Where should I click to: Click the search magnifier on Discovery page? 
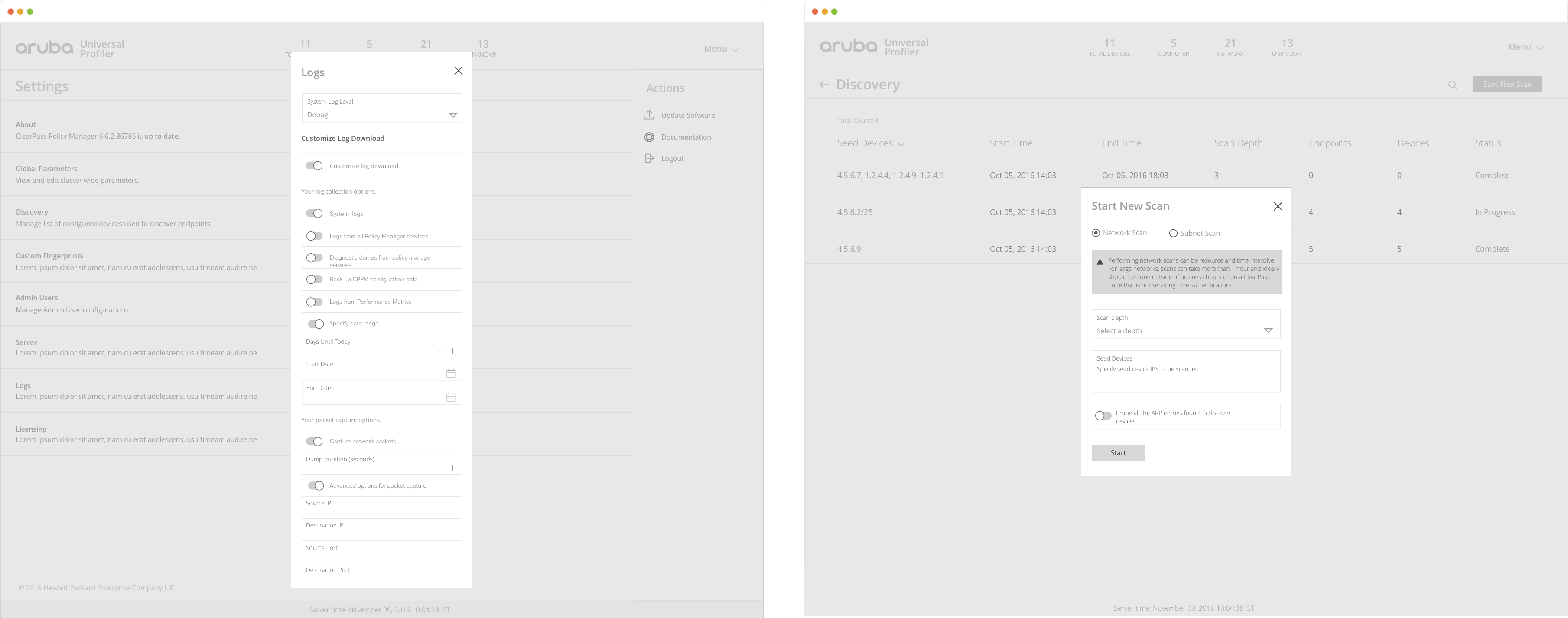(1453, 85)
